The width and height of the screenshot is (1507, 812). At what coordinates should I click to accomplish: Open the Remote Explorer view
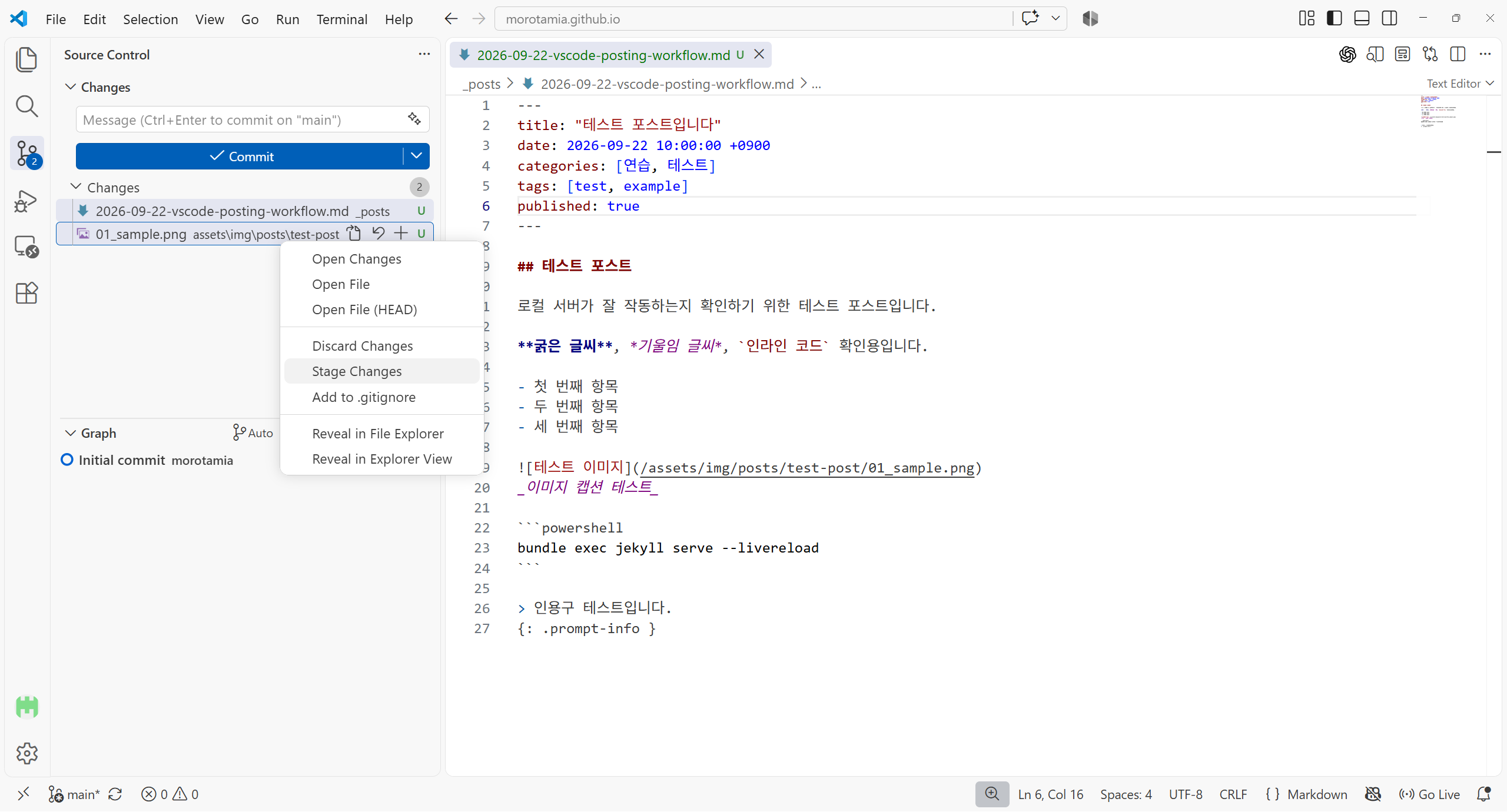click(x=26, y=247)
